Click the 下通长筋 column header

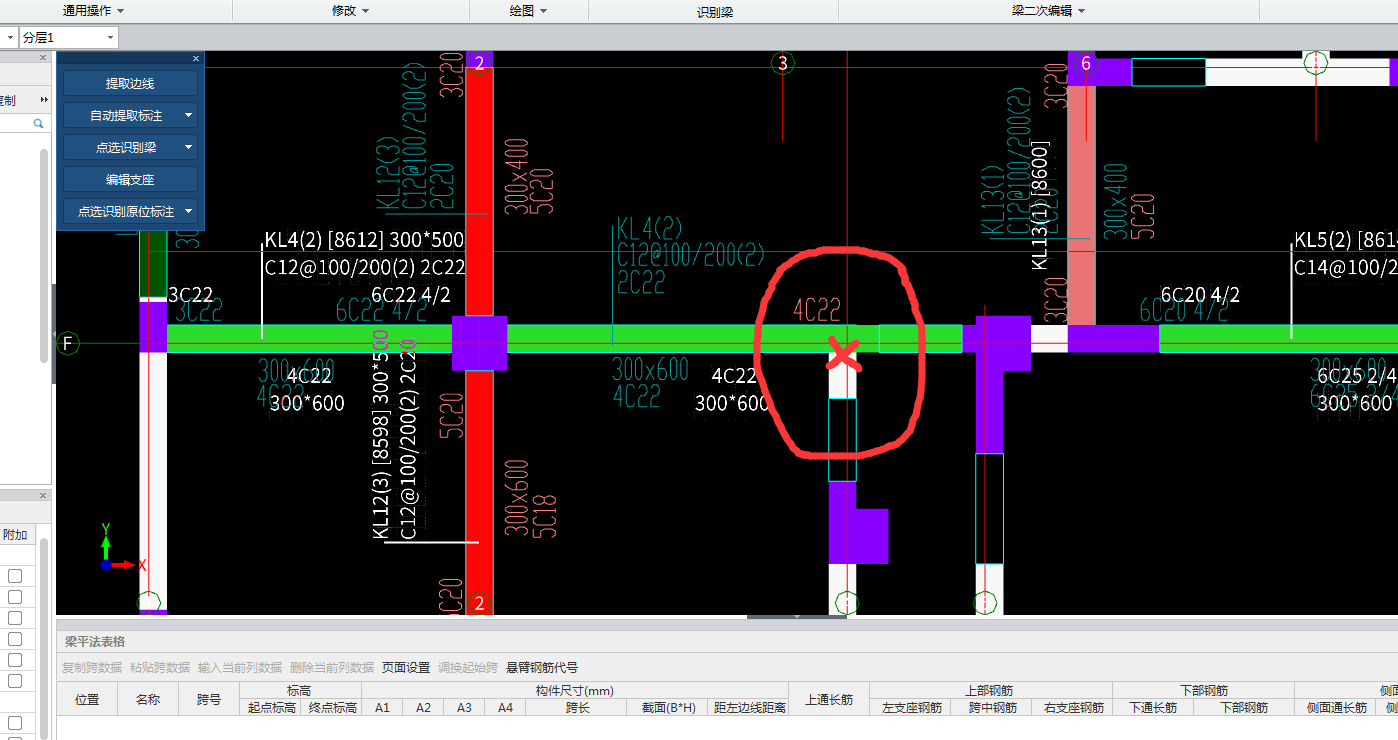point(1153,707)
